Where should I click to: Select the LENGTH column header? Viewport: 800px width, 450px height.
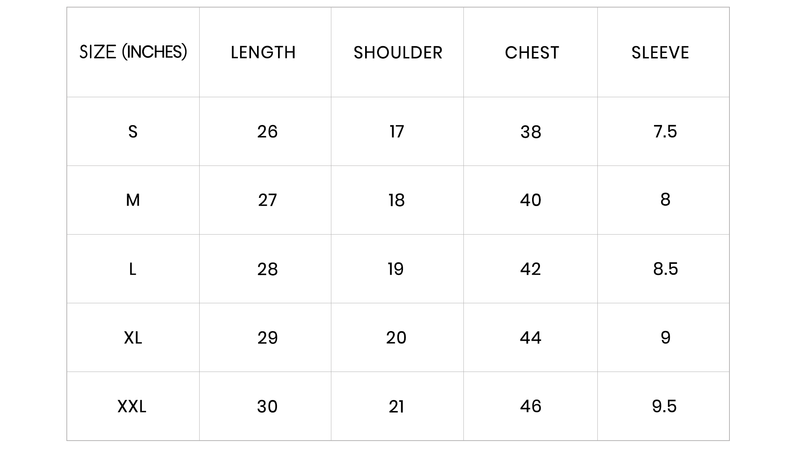click(x=263, y=53)
